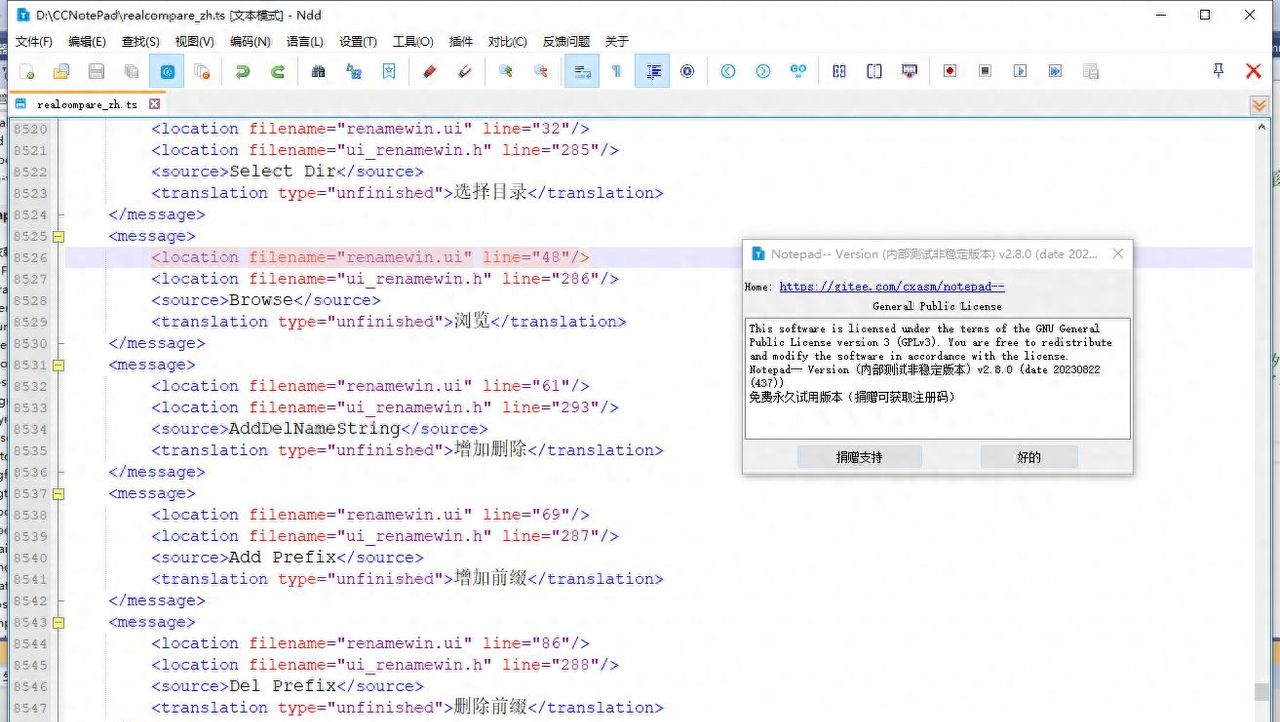Collapse the message block at line 8525

[57, 236]
